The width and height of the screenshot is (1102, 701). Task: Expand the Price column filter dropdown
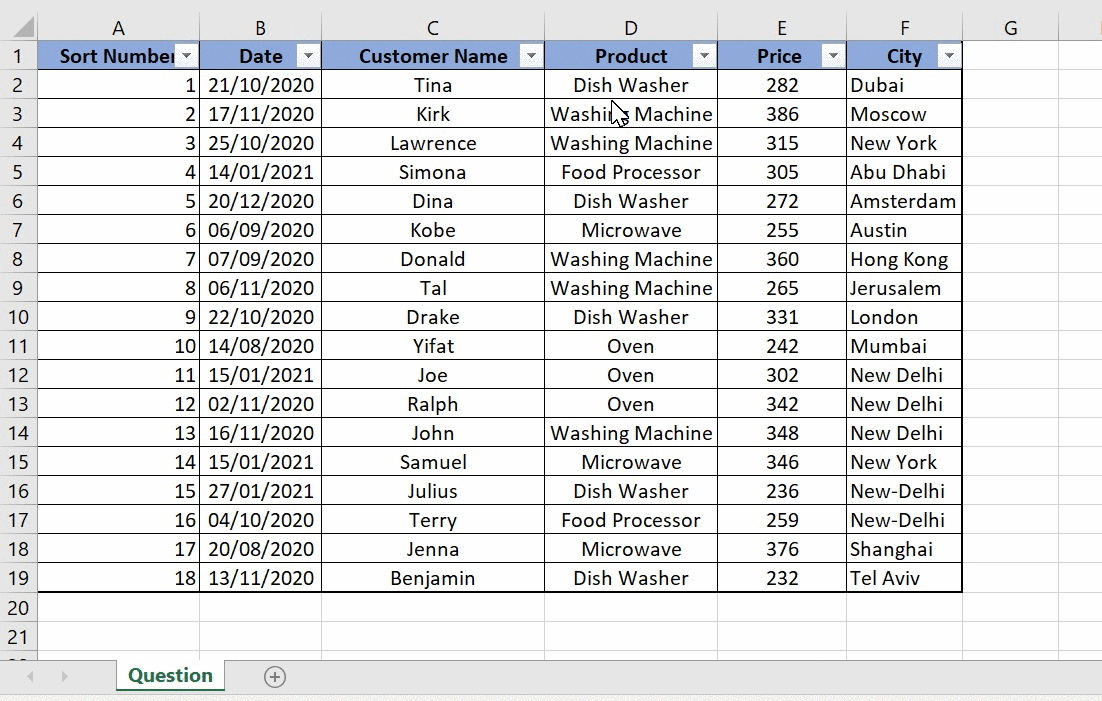pyautogui.click(x=833, y=56)
